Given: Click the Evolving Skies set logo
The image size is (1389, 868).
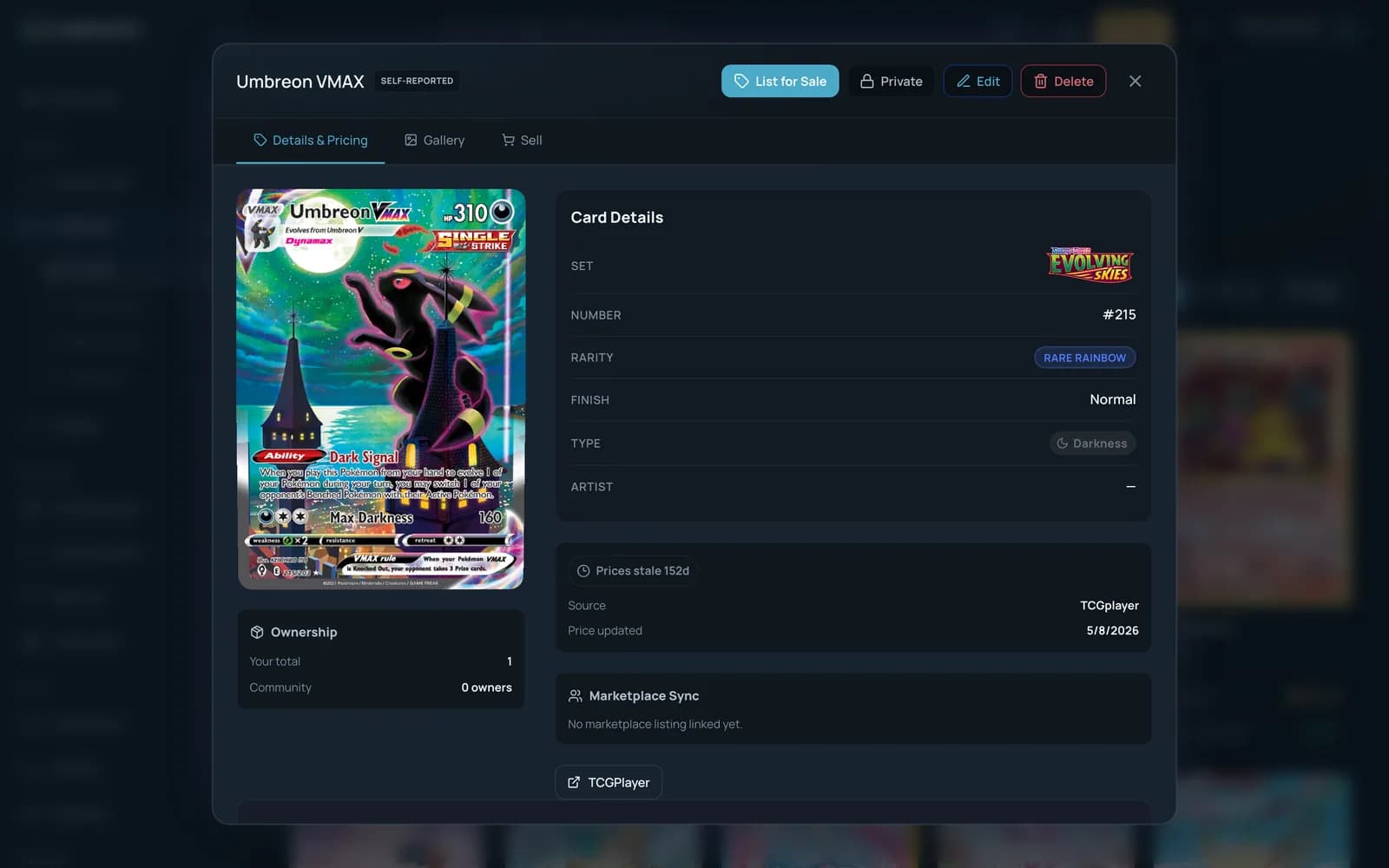Looking at the screenshot, I should (1090, 266).
